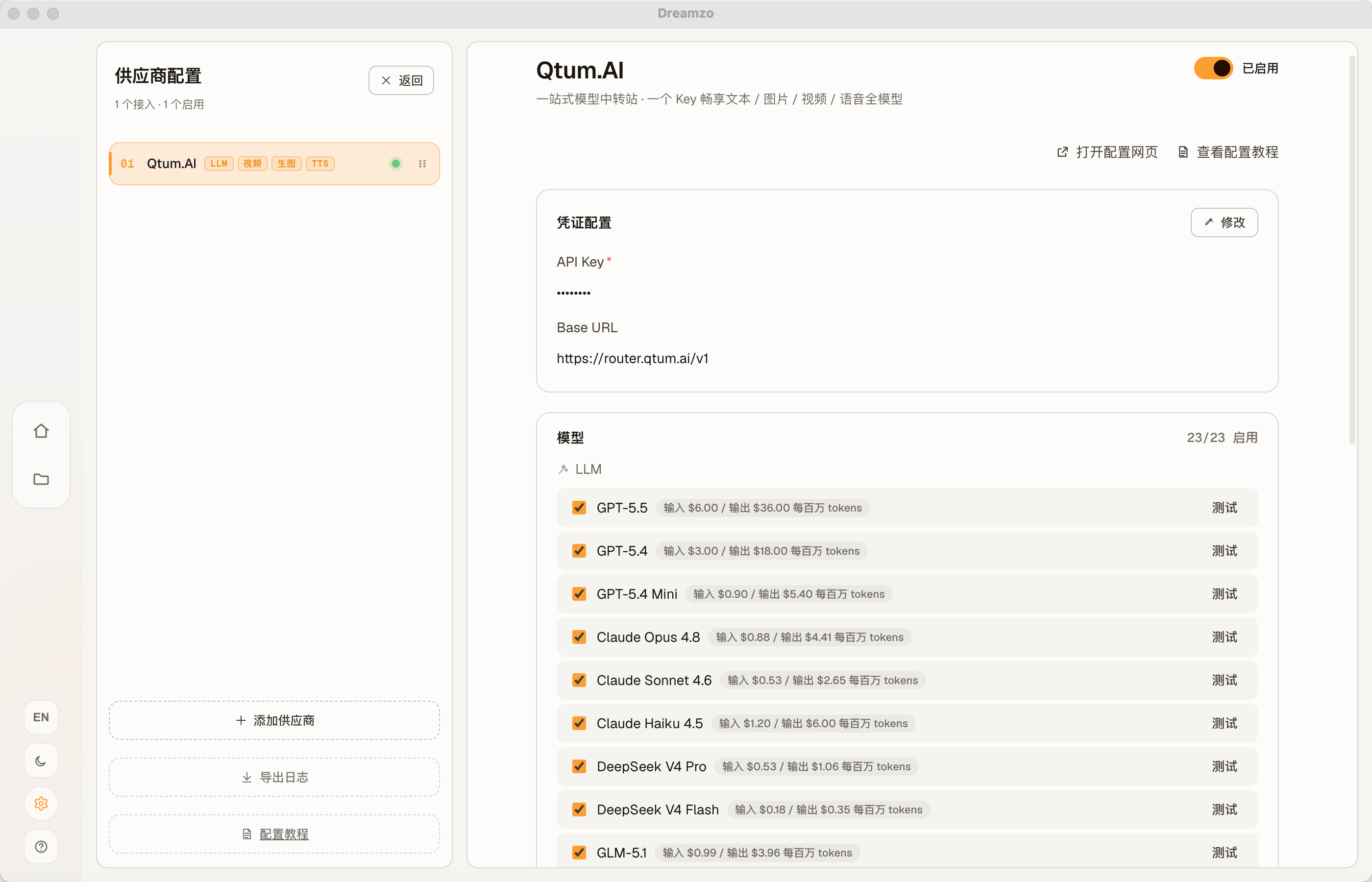The height and width of the screenshot is (882, 1372).
Task: Open 打开配置网页 link
Action: [1107, 152]
